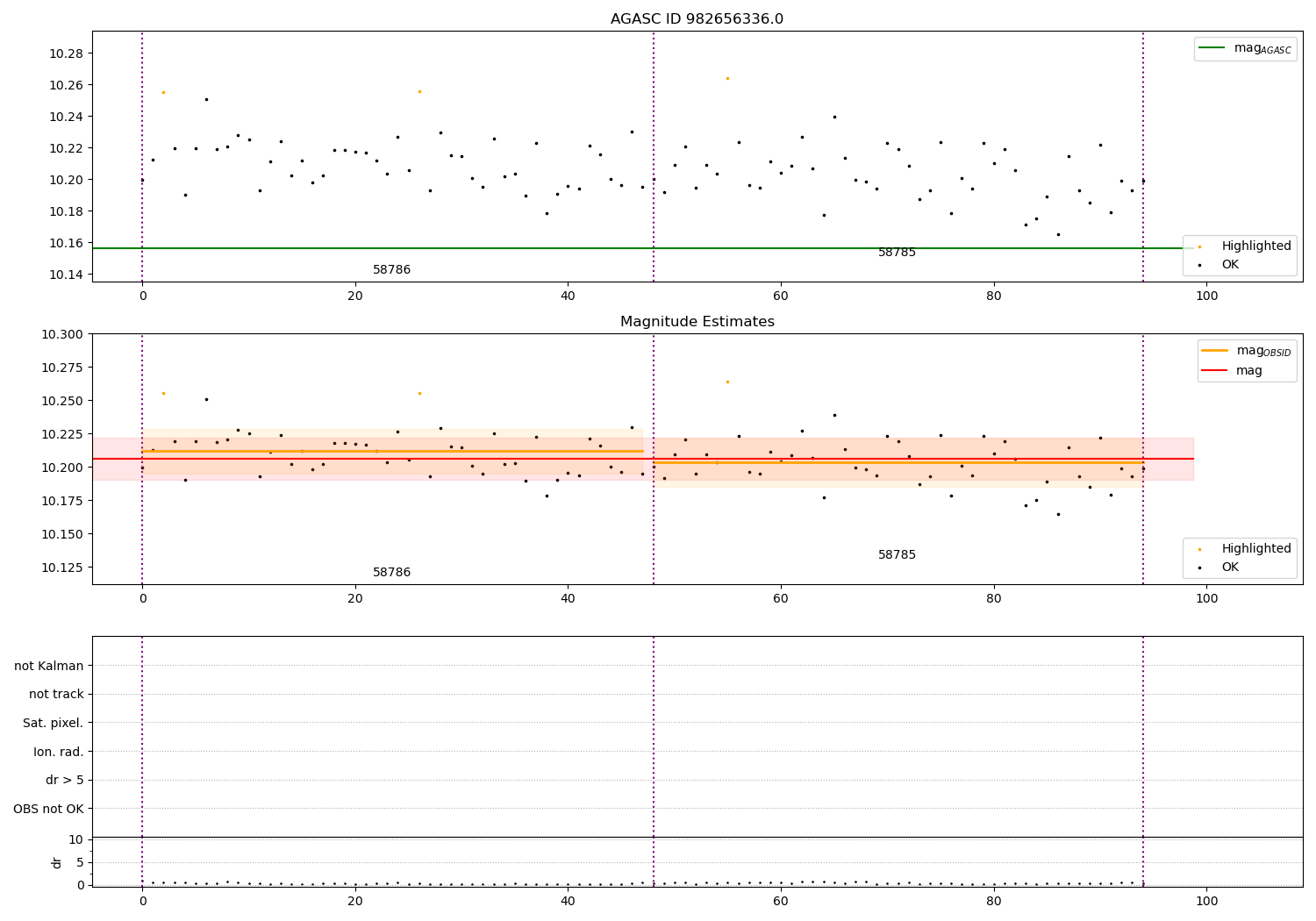Click the x-axis tick 60 in top plot
Viewport: 1316px width, 921px height.
pos(781,296)
